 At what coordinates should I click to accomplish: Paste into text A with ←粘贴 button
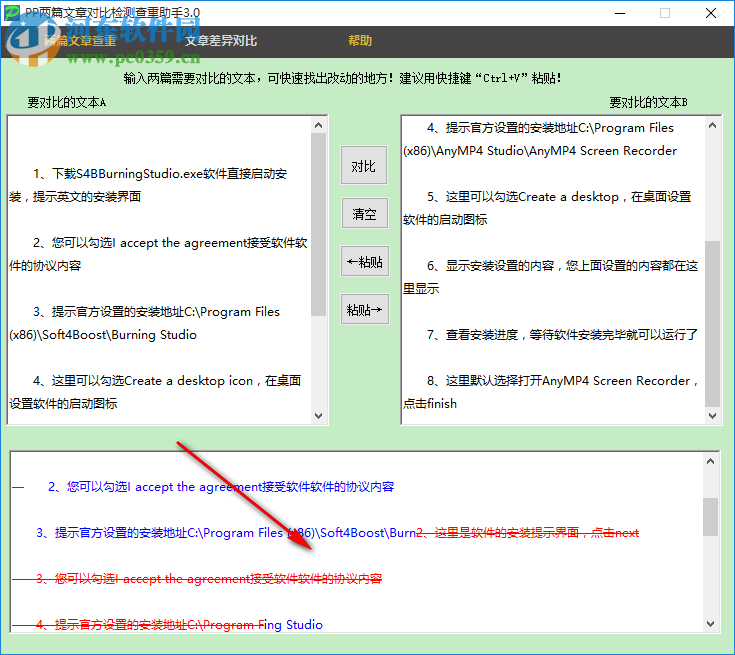[x=364, y=262]
